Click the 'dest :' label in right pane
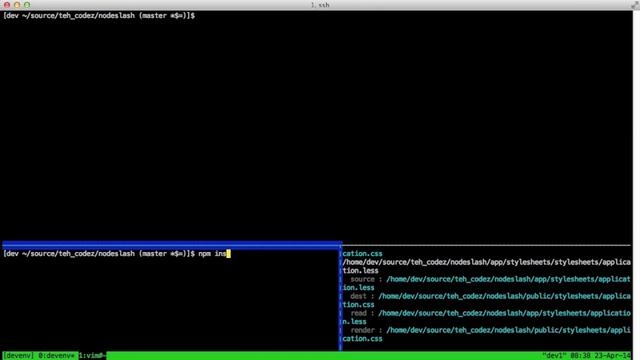The image size is (640, 360). coord(362,296)
